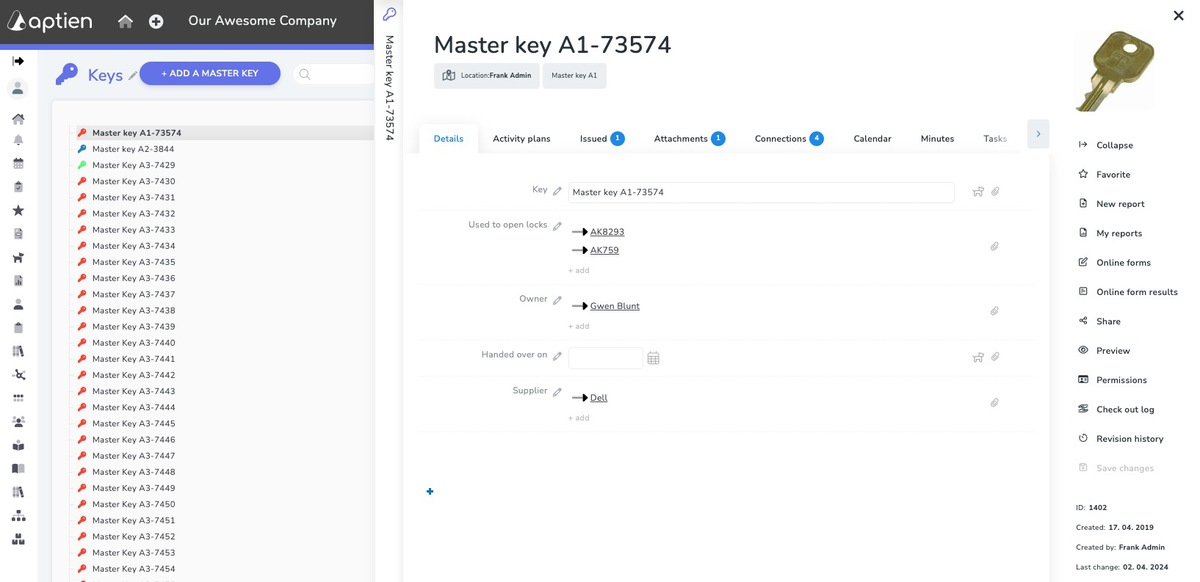Click the bell notifications icon in sidebar
The width and height of the screenshot is (1200, 582).
(18, 140)
